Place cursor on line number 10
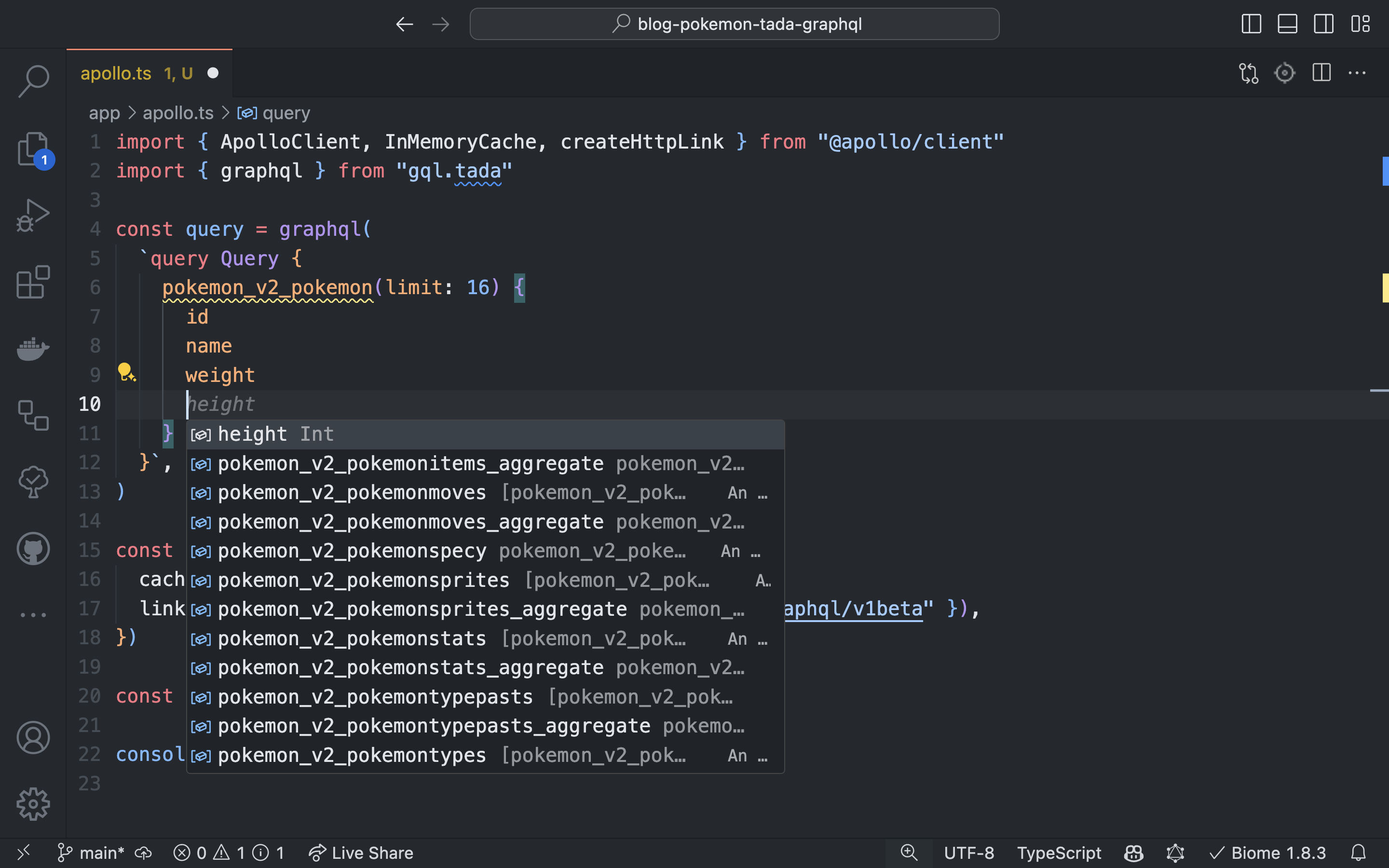This screenshot has width=1389, height=868. coord(90,404)
